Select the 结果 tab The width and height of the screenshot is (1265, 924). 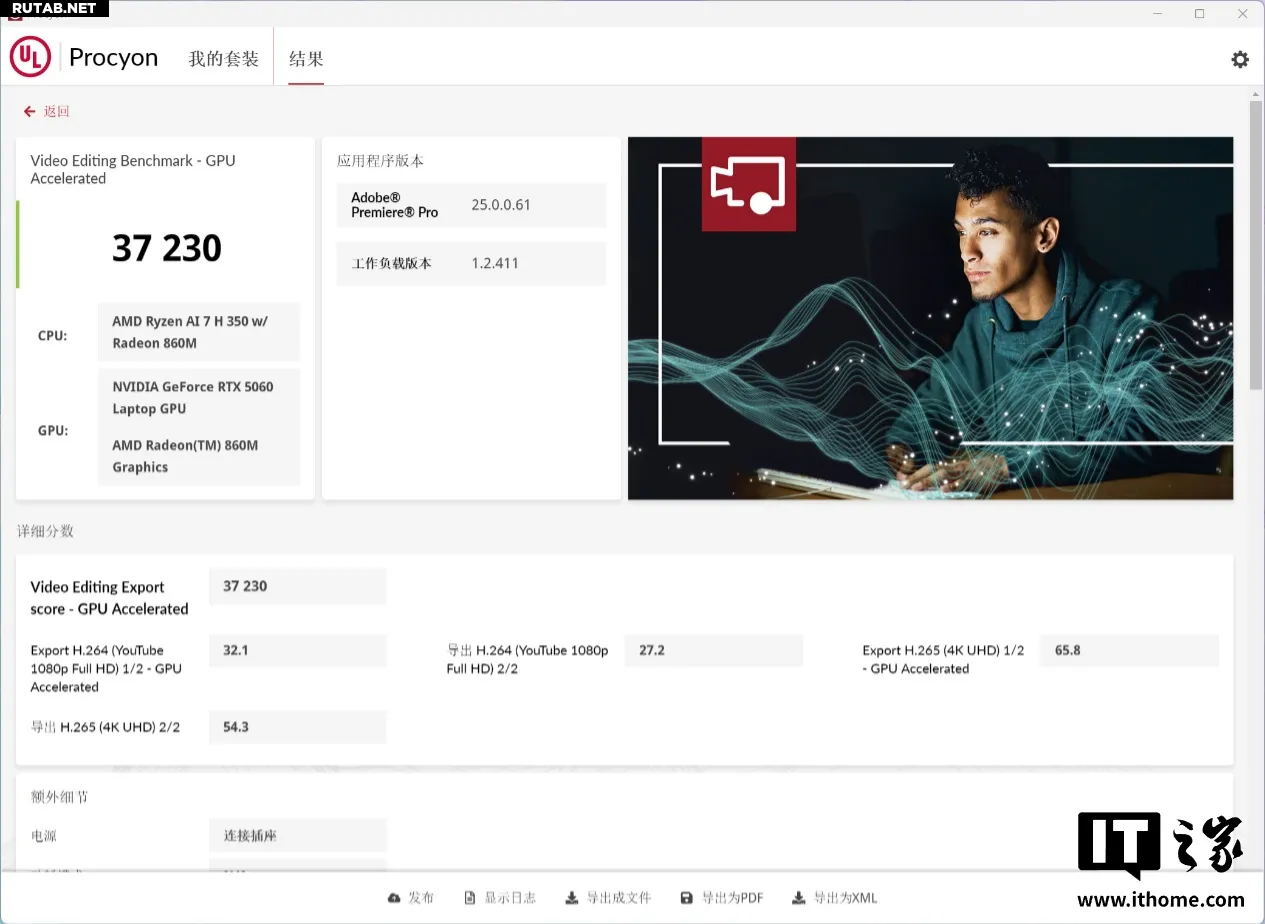pyautogui.click(x=306, y=59)
